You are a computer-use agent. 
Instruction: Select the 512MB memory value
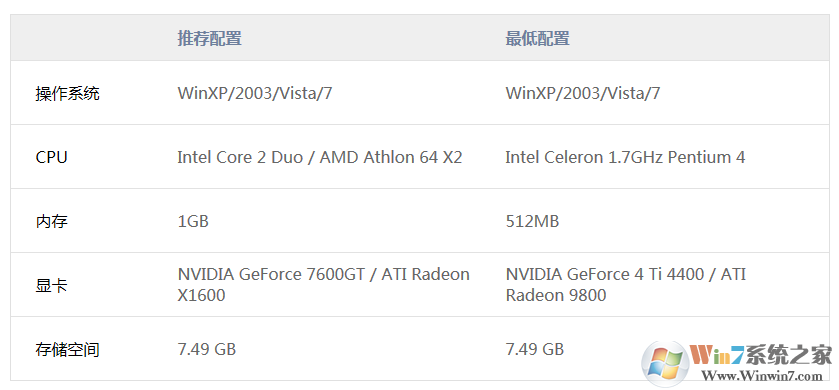tap(532, 221)
